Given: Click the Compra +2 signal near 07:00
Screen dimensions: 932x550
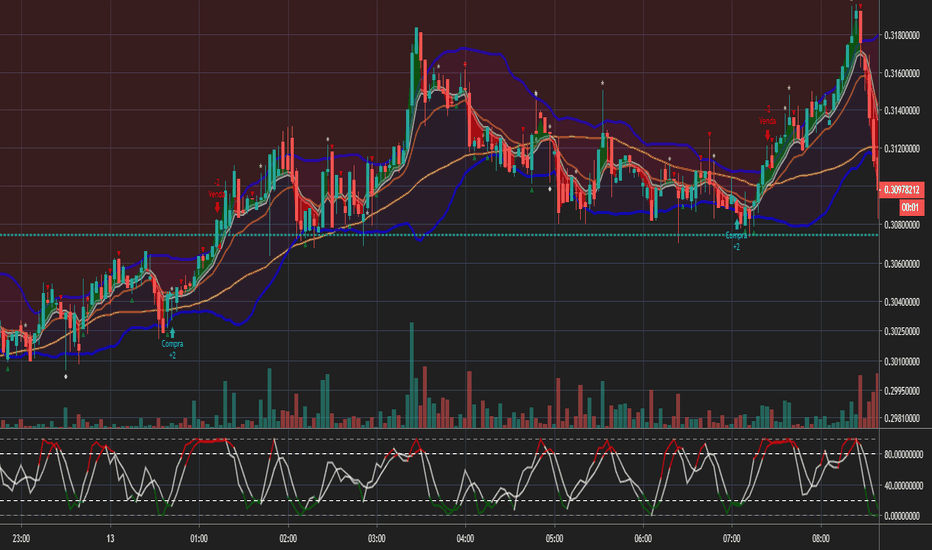Looking at the screenshot, I should [x=736, y=236].
